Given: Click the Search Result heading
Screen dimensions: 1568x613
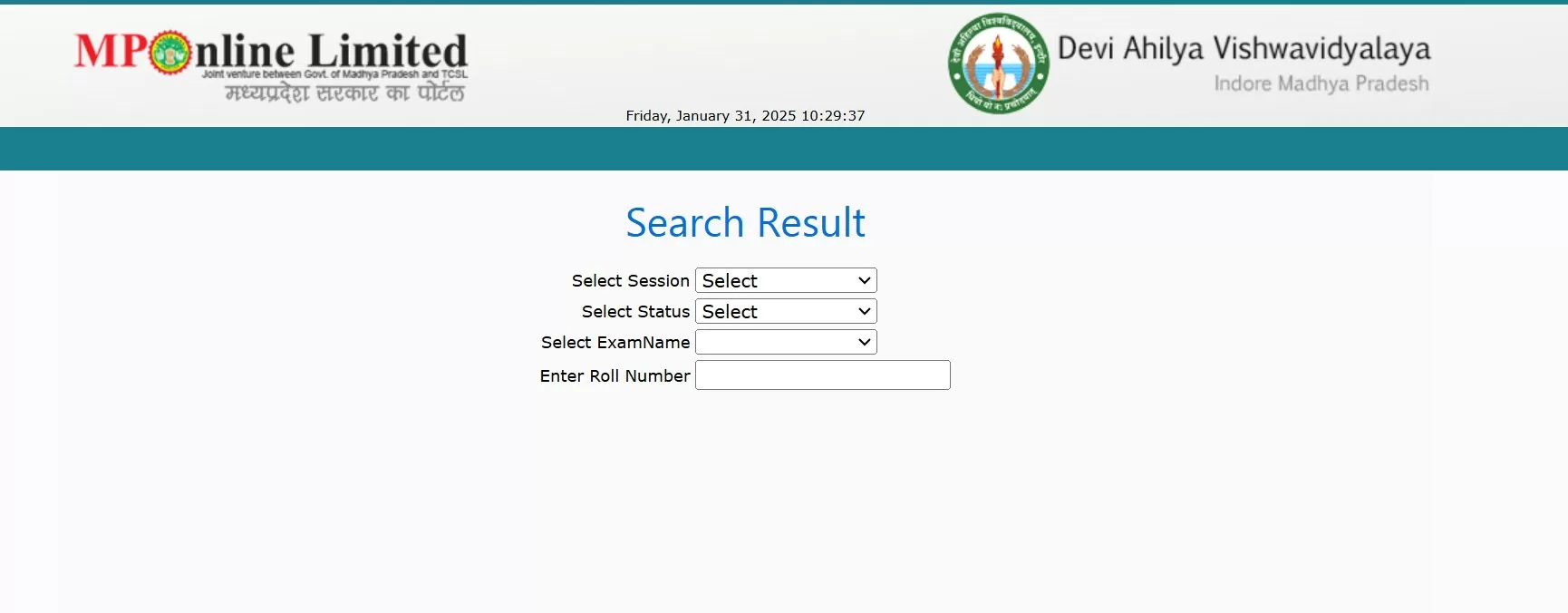Looking at the screenshot, I should 745,223.
